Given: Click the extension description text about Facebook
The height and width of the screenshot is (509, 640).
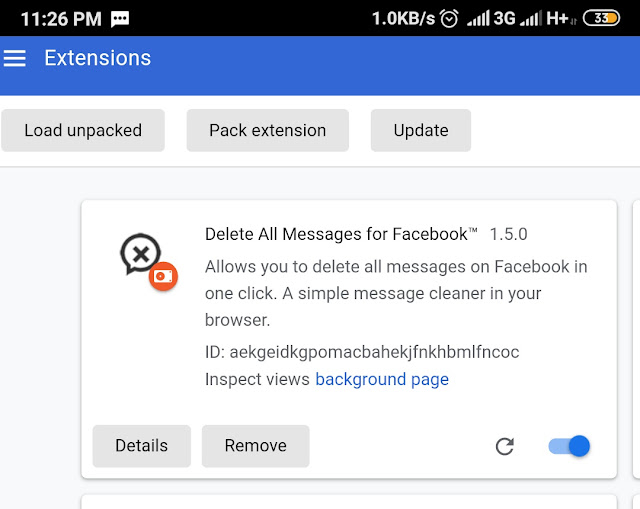Looking at the screenshot, I should (396, 293).
